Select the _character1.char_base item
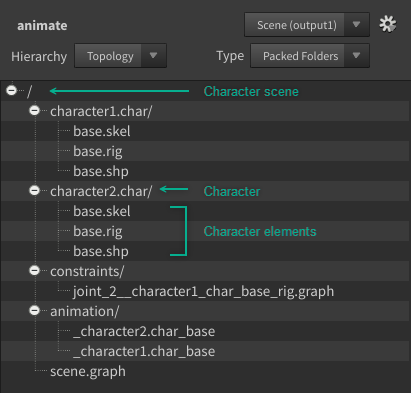411x393 pixels. pos(205,351)
